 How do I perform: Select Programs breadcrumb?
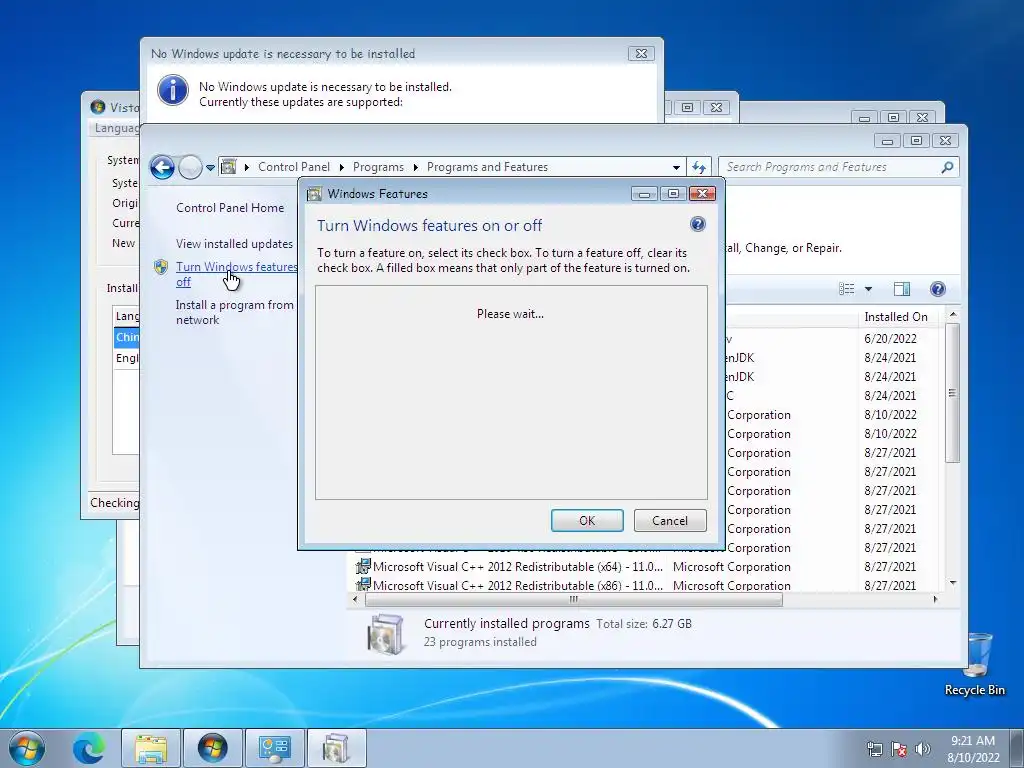point(378,167)
